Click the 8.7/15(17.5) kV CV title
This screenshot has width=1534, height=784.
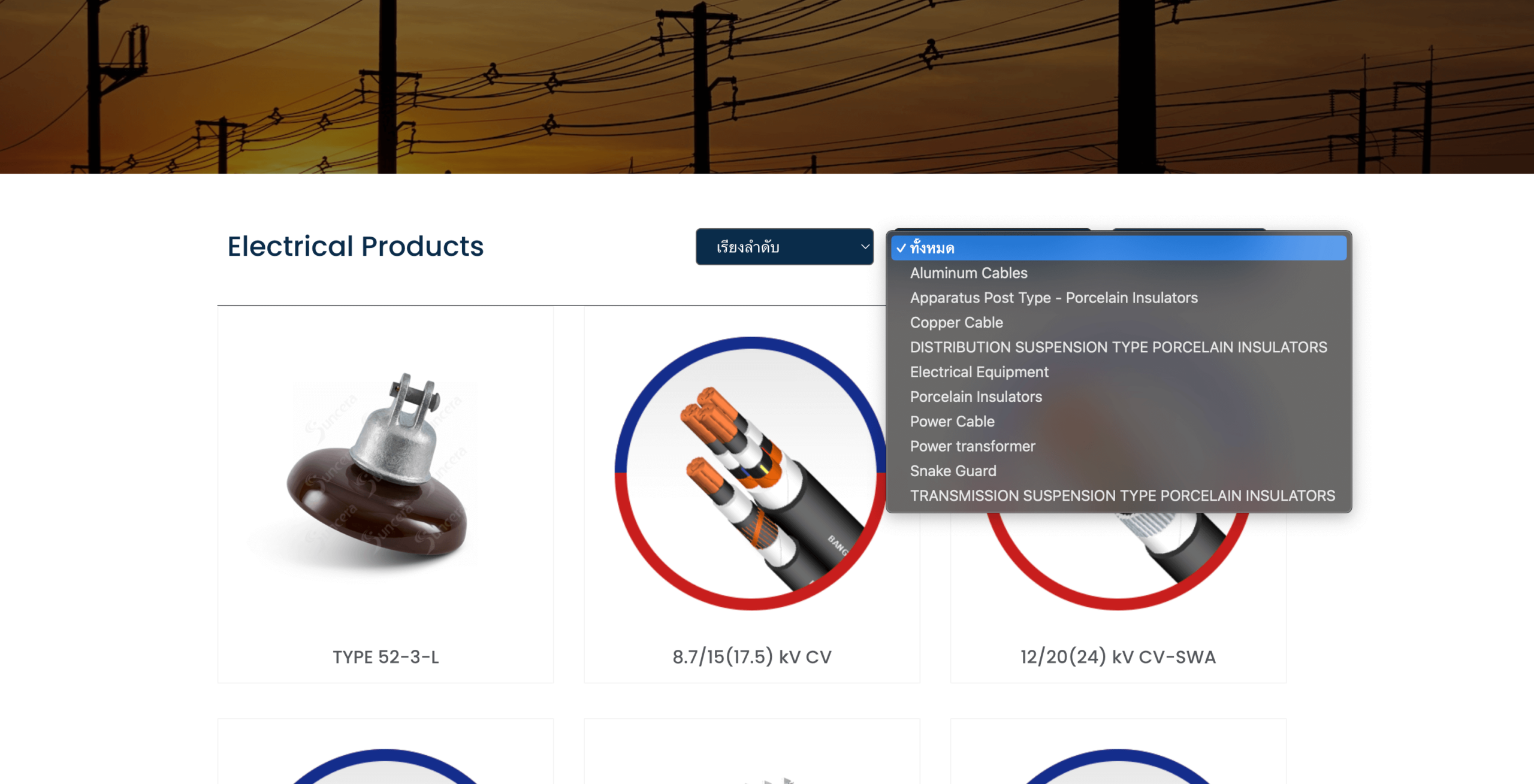click(752, 657)
